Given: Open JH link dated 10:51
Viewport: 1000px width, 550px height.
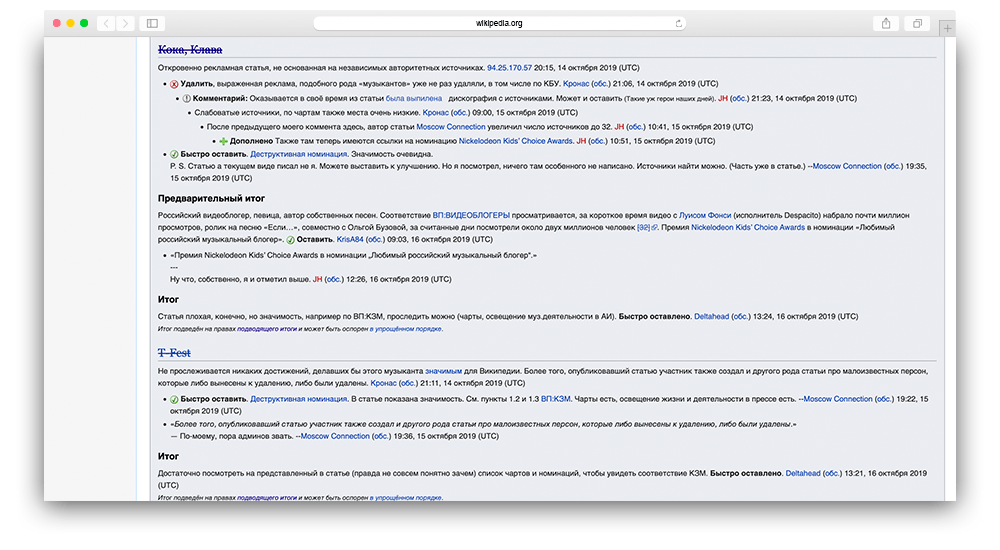Looking at the screenshot, I should tap(581, 141).
